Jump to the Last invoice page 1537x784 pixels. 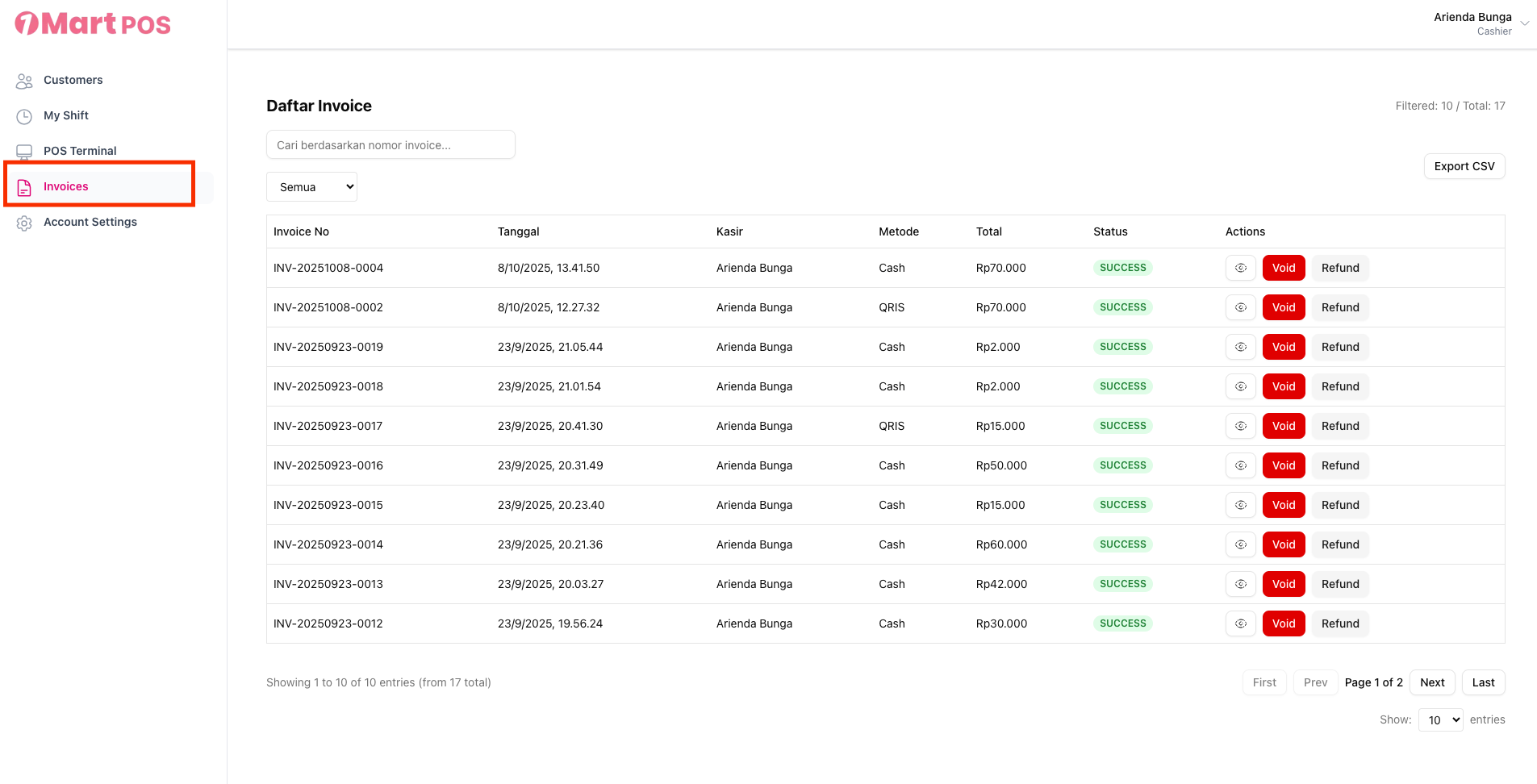(1482, 682)
